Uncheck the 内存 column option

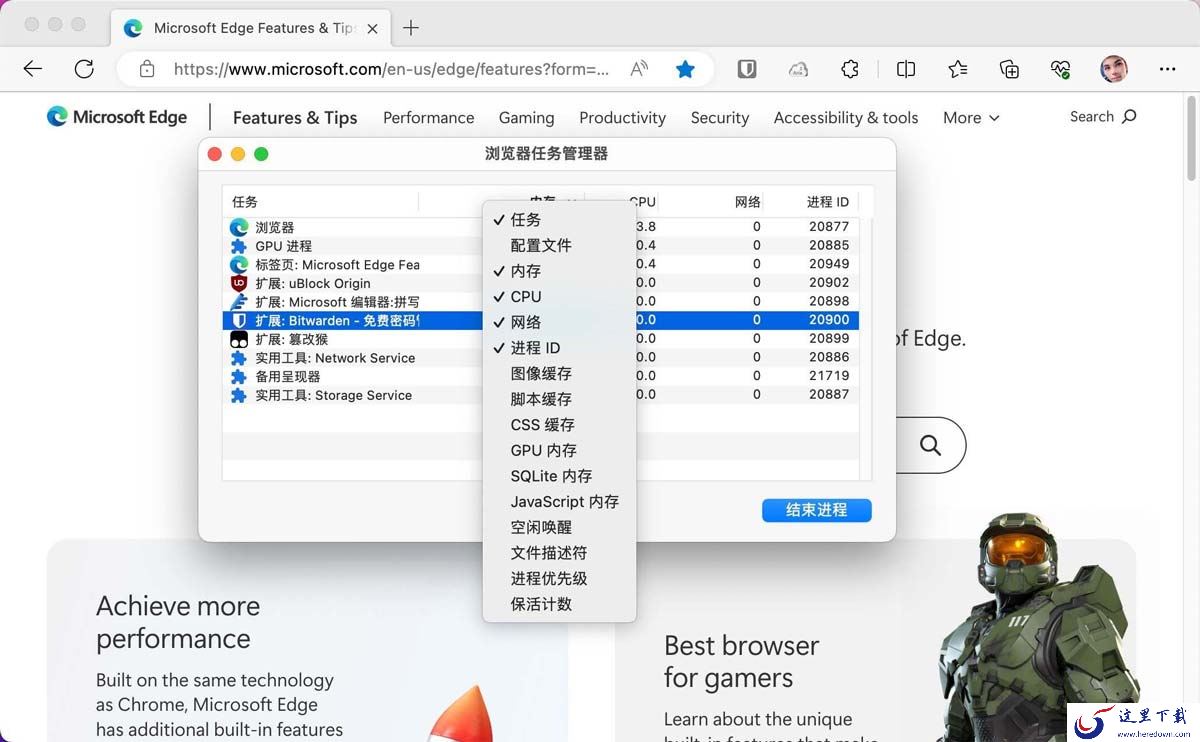[x=559, y=271]
